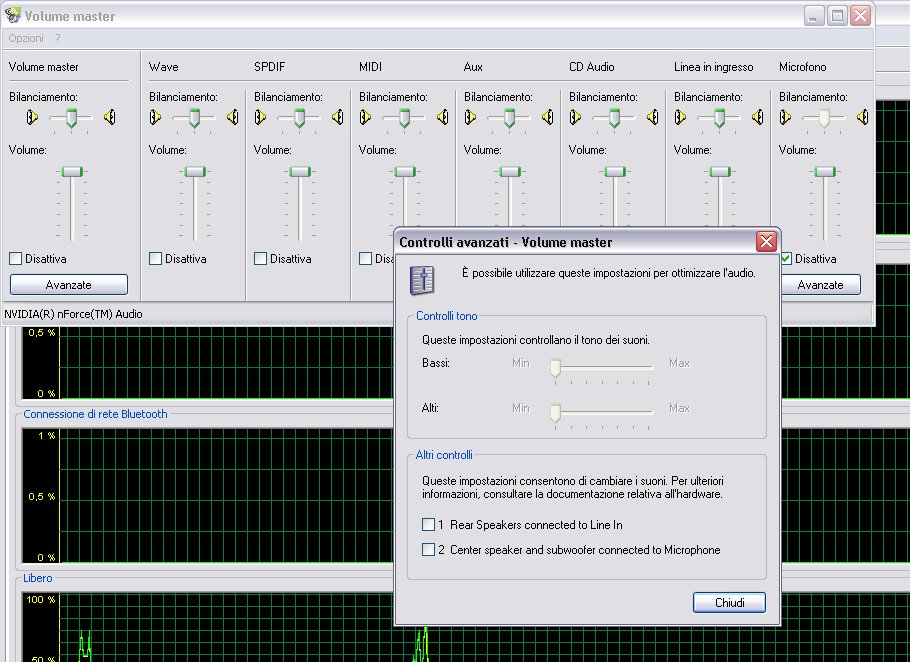Click the Aux volume slider thumb
Screen dimensions: 910x662
(x=510, y=172)
